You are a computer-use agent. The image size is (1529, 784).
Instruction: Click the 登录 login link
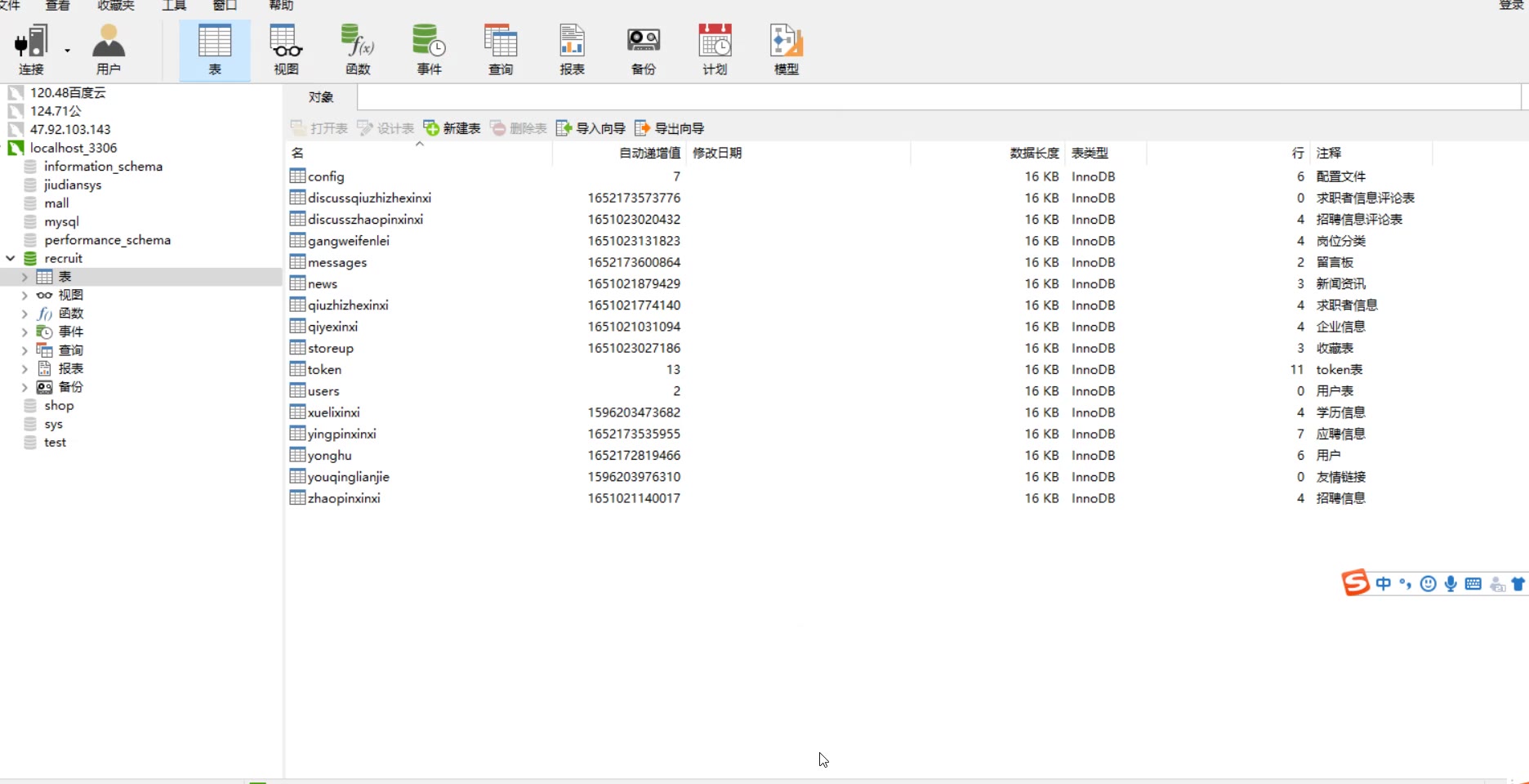1512,5
